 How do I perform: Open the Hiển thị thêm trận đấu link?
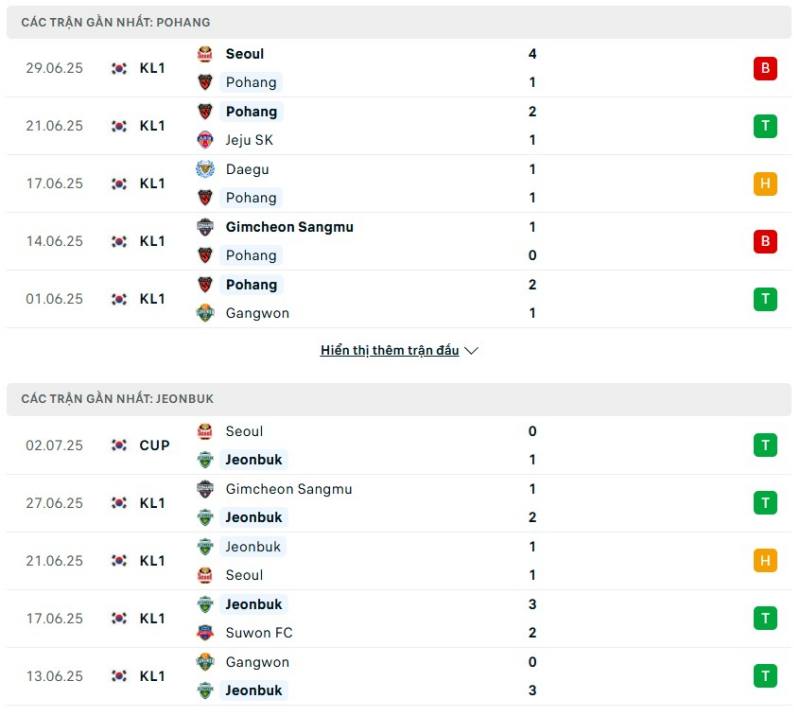[390, 351]
